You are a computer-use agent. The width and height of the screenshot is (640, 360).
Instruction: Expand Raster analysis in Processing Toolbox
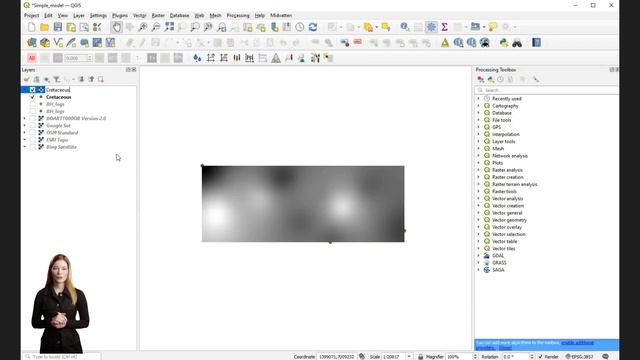[478, 170]
